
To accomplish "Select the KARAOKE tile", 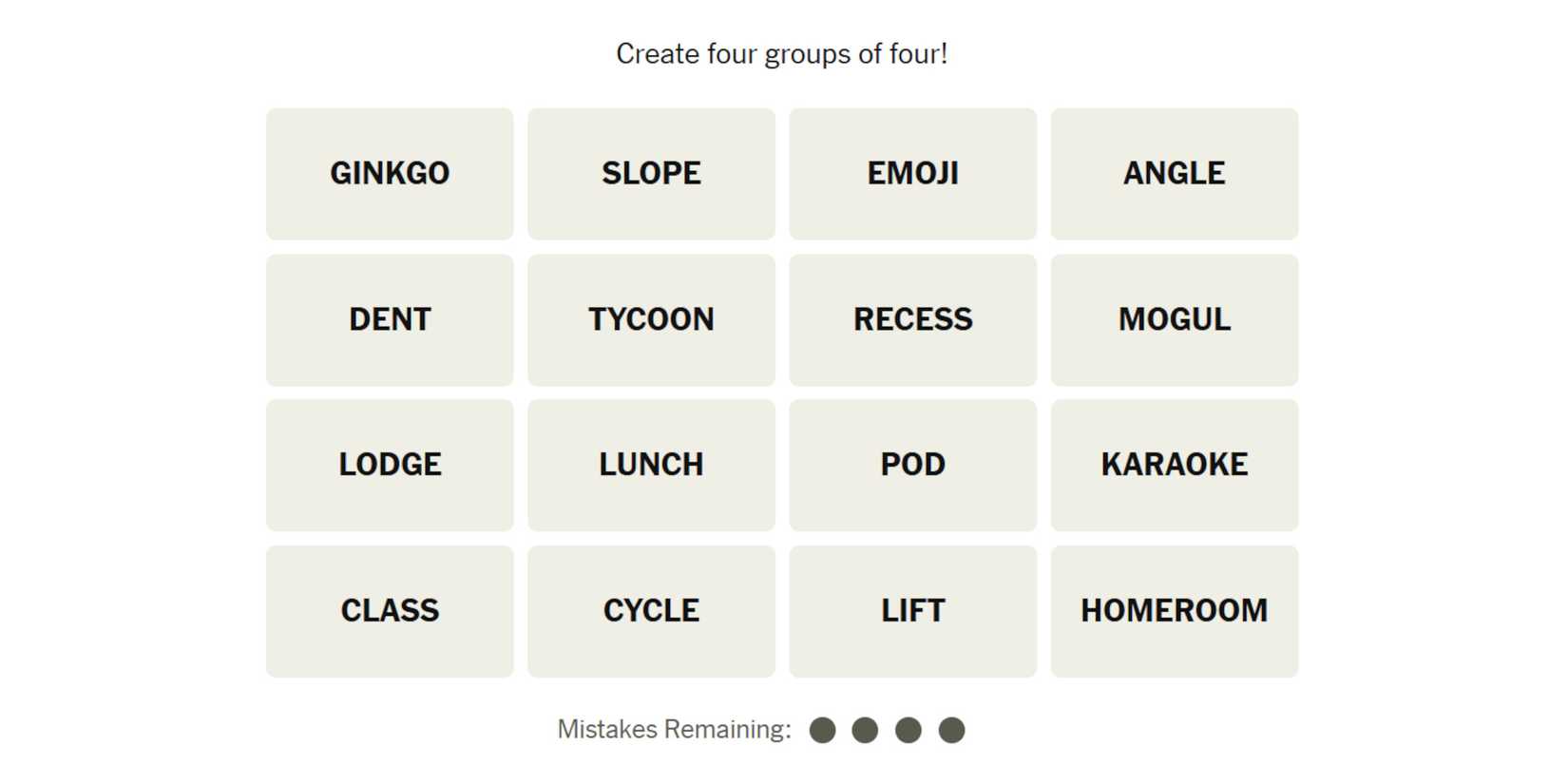I will tap(1174, 465).
